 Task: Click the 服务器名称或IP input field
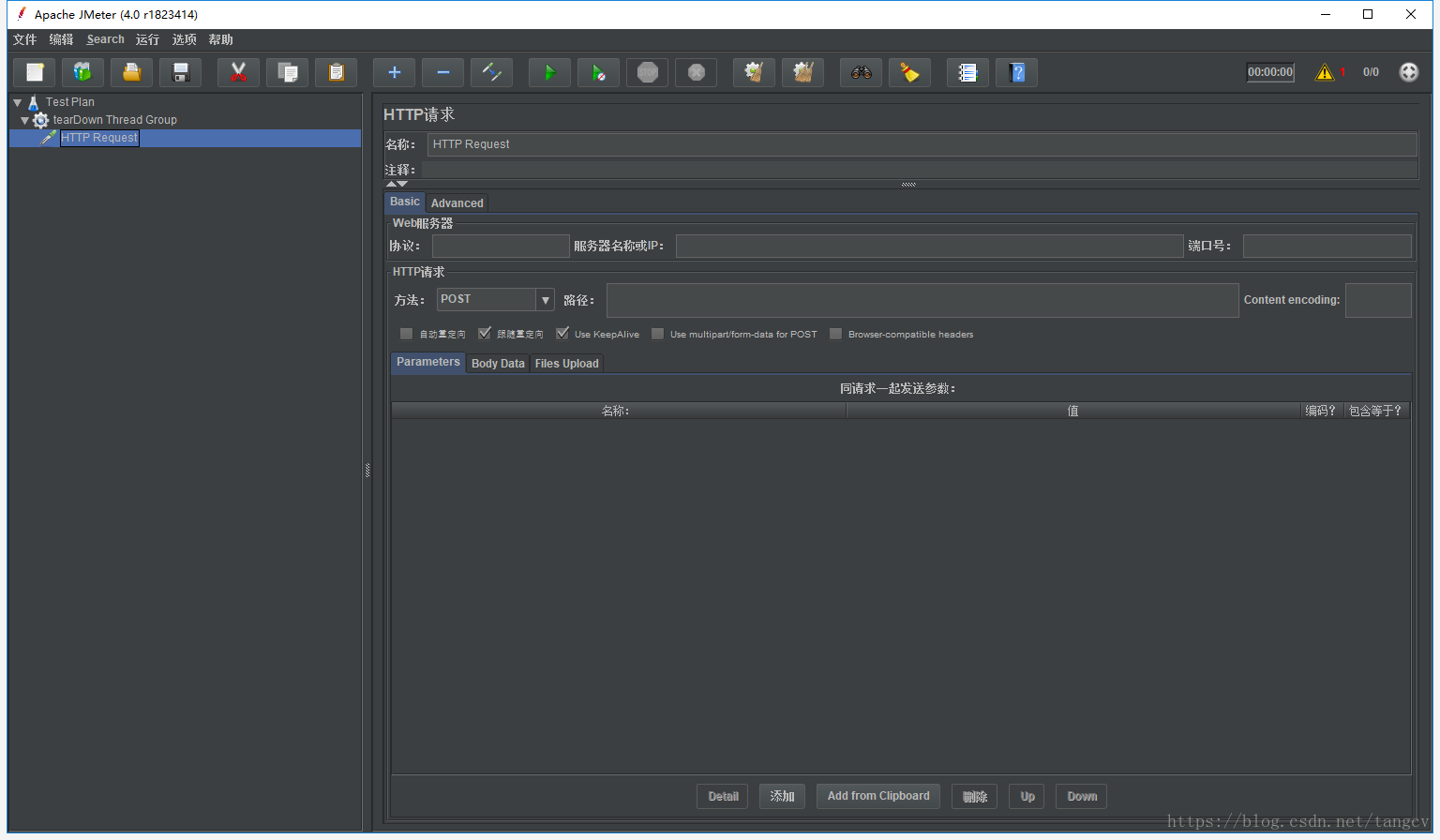point(929,246)
